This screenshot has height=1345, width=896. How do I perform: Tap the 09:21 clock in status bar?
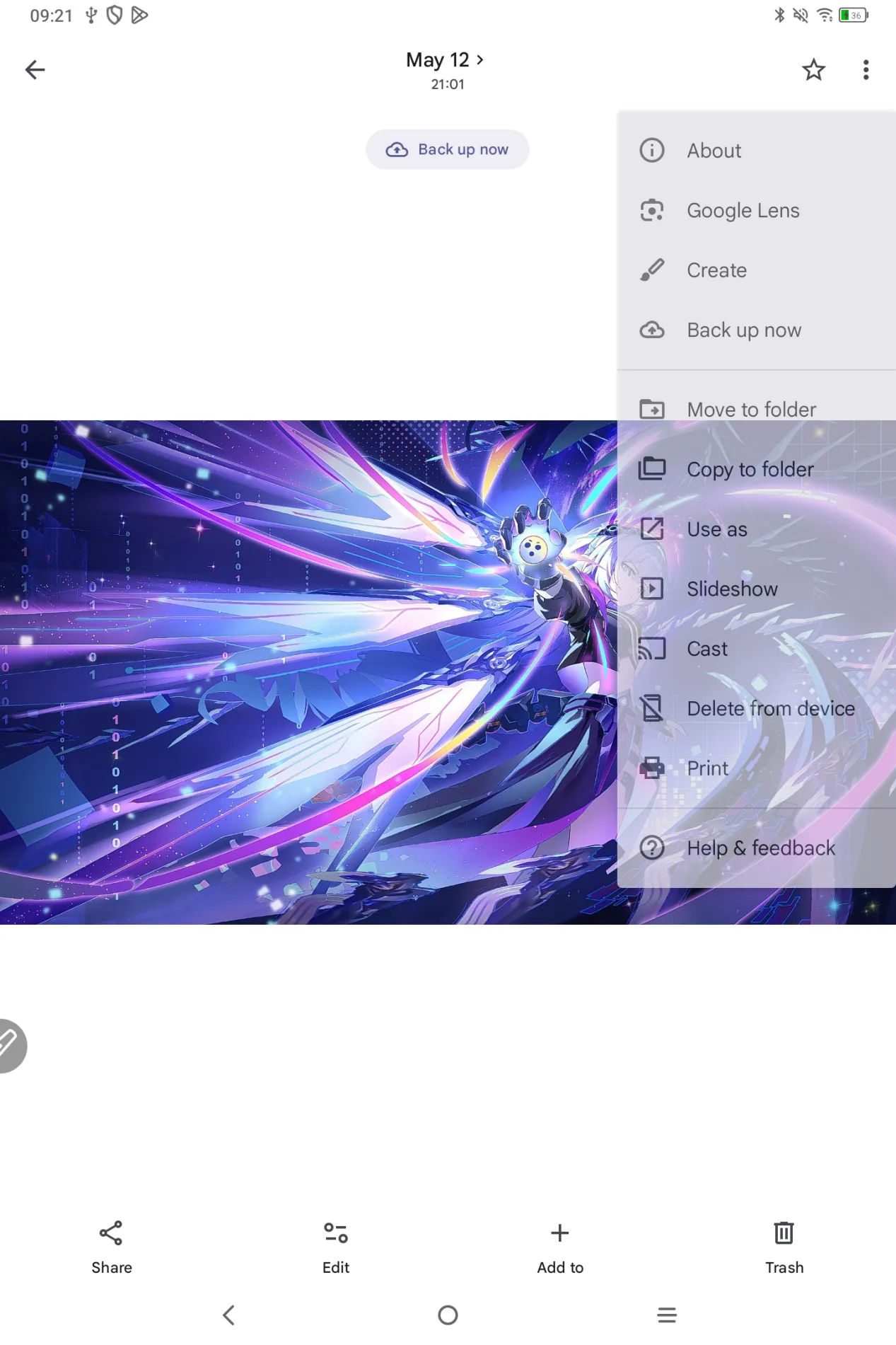coord(52,16)
